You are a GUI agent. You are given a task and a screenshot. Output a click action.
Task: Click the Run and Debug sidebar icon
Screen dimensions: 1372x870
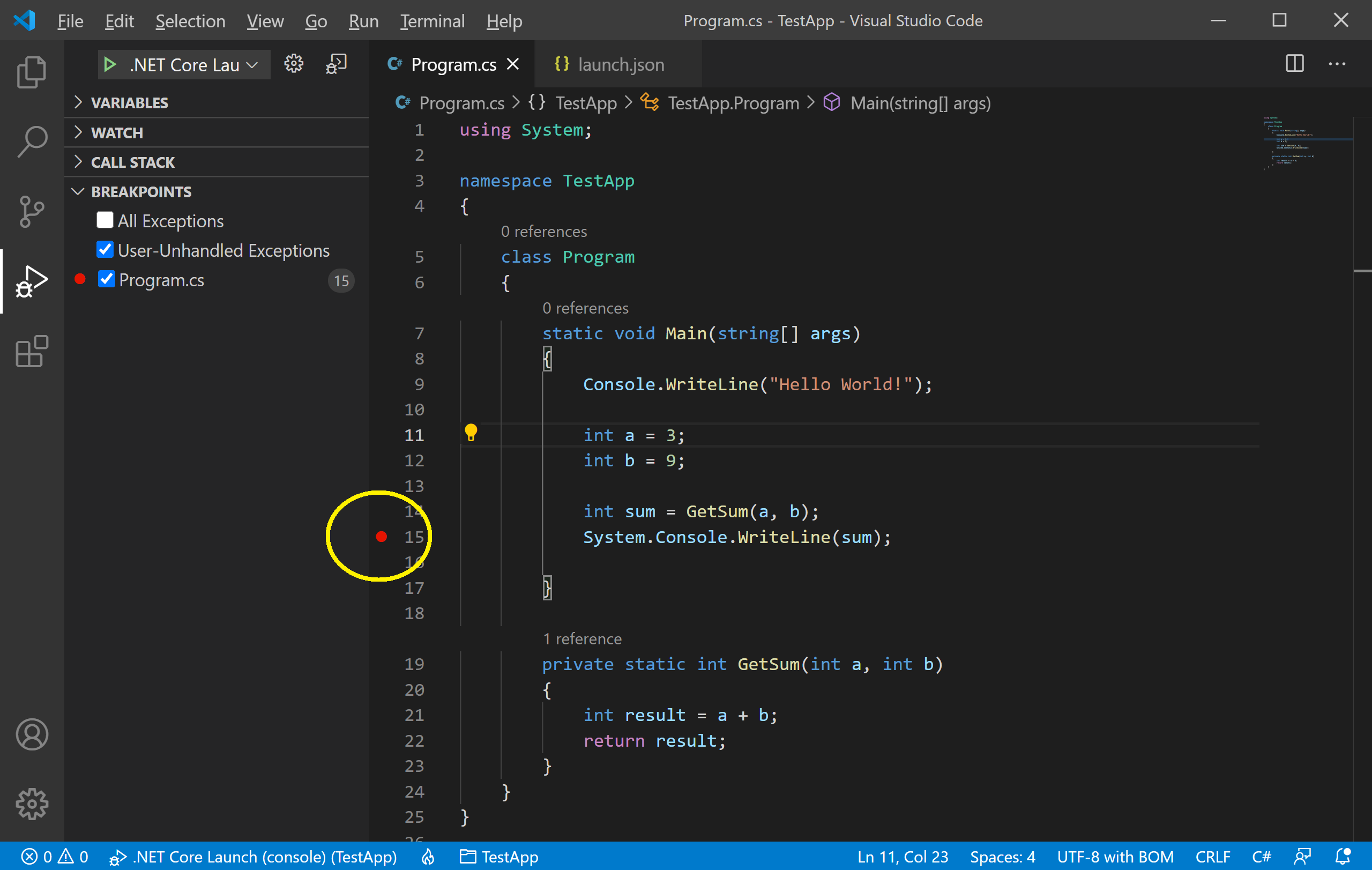(30, 281)
